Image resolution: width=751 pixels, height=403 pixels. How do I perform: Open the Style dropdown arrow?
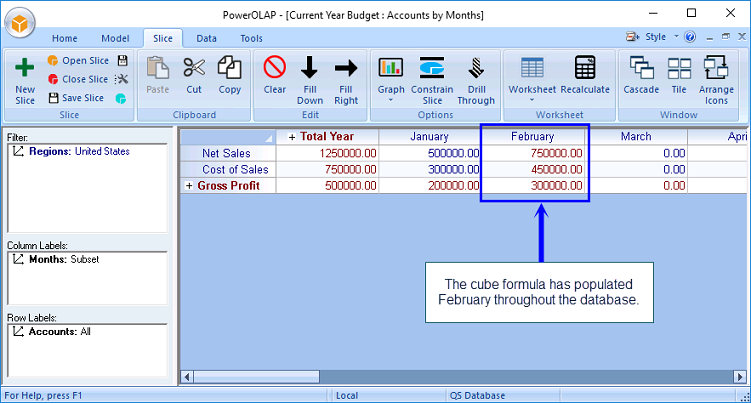click(x=676, y=36)
